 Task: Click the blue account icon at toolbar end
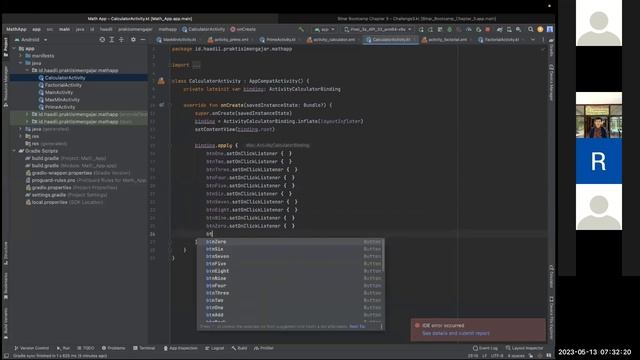tap(550, 29)
